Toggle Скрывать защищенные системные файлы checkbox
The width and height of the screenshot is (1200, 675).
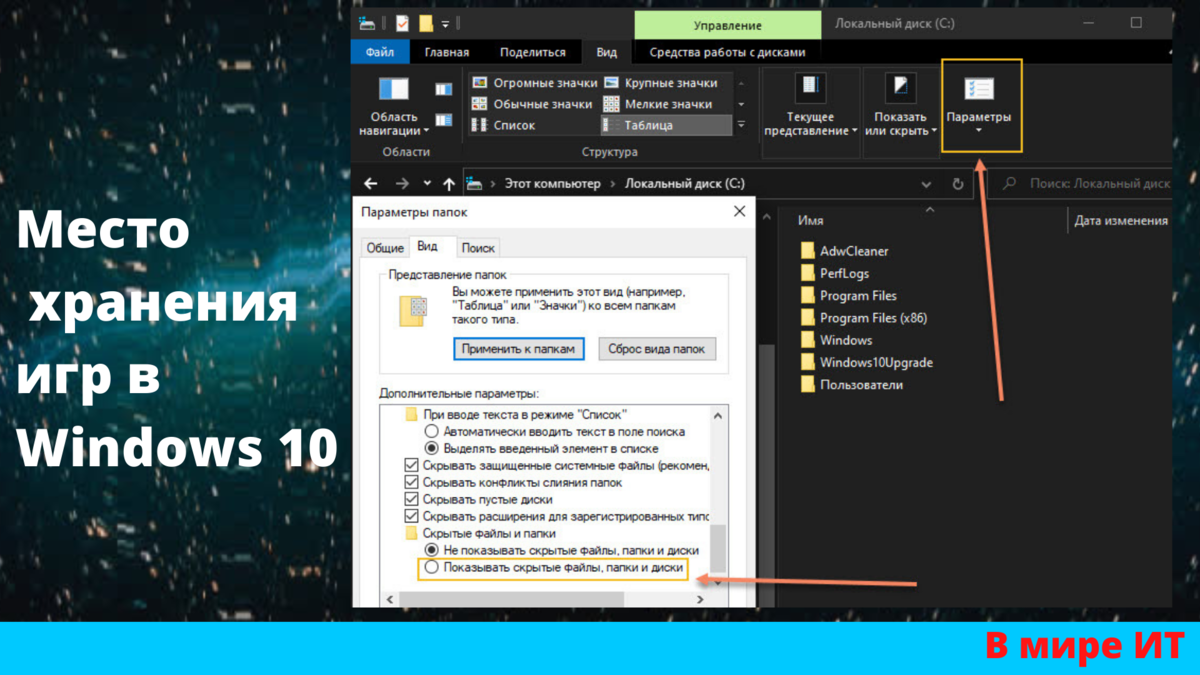[411, 466]
